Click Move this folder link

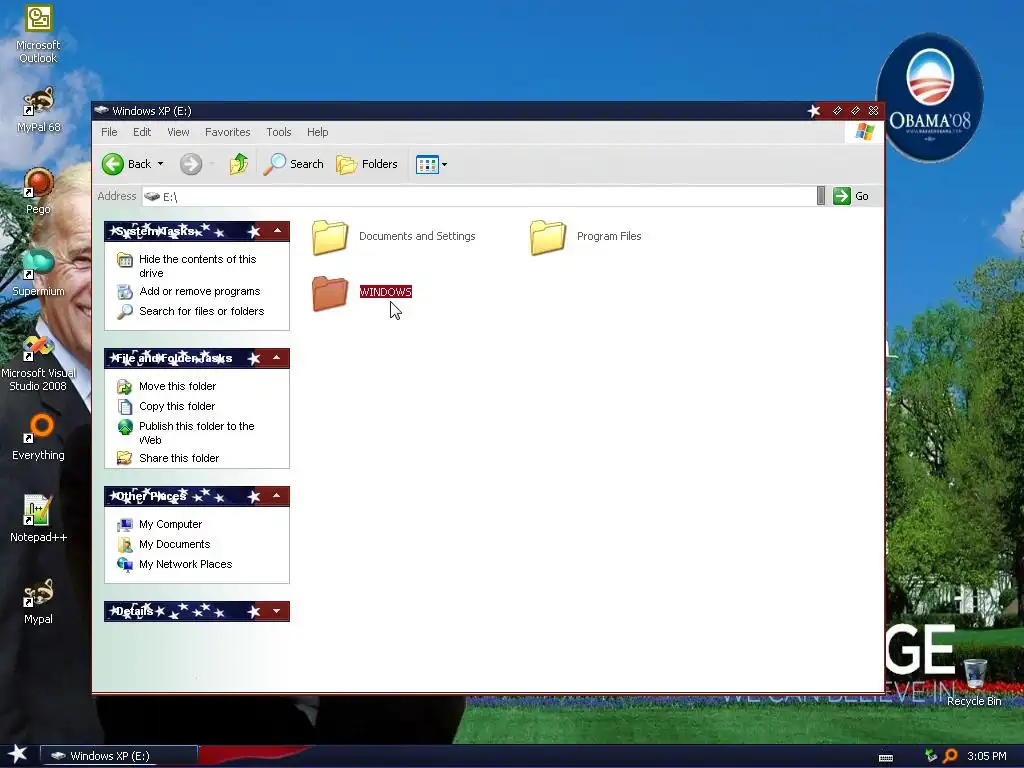tap(178, 387)
